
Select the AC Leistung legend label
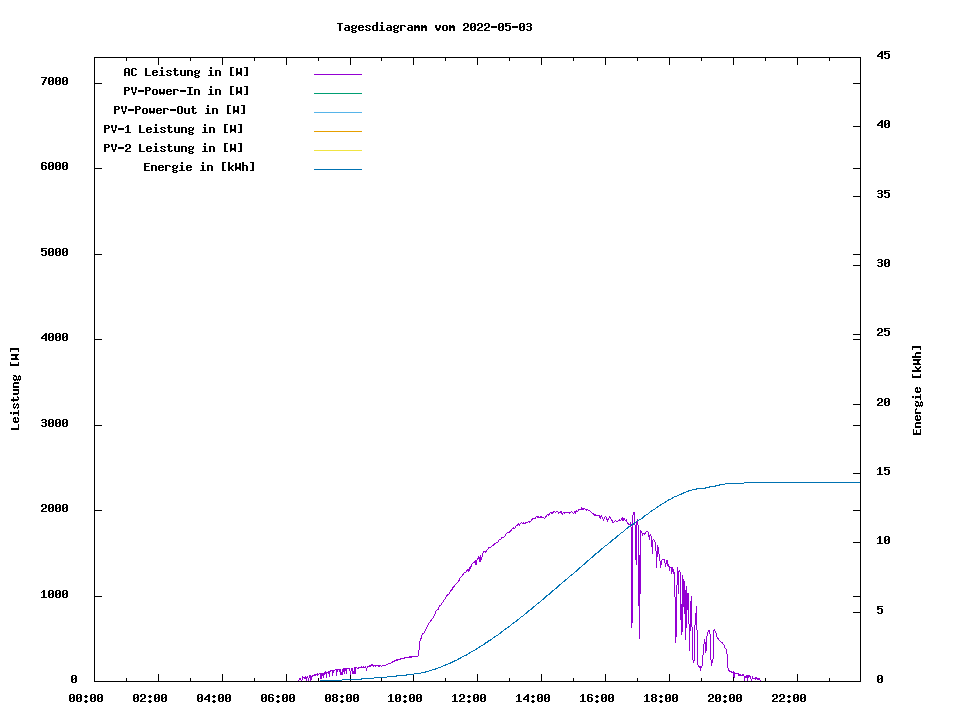pos(186,72)
